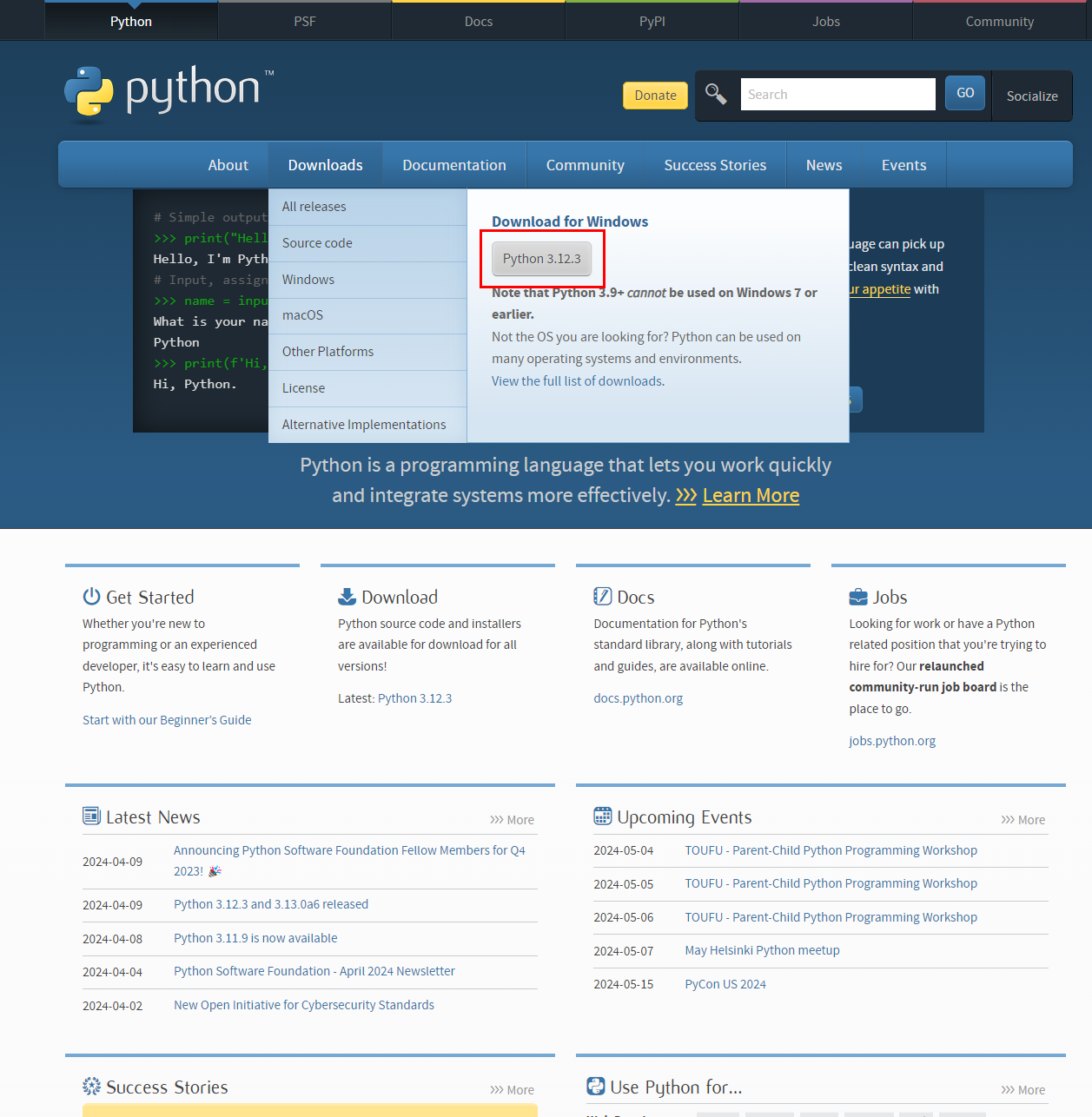Focus the Search input field
1092x1117 pixels.
click(837, 94)
